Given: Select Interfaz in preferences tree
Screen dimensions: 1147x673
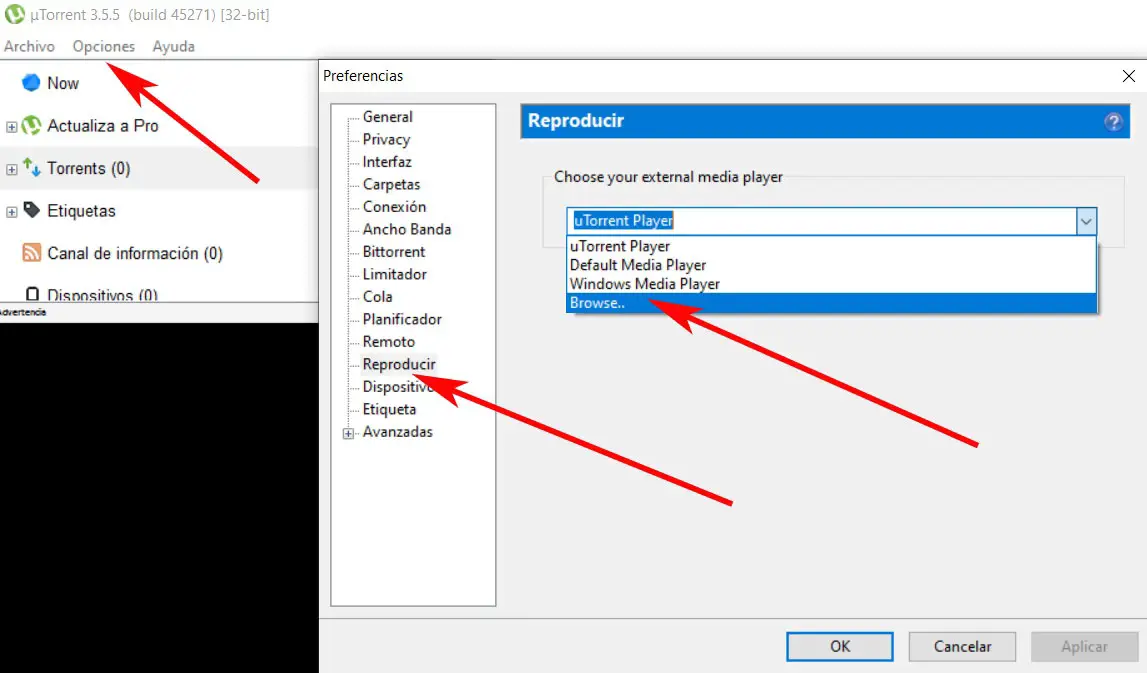Looking at the screenshot, I should tap(387, 162).
